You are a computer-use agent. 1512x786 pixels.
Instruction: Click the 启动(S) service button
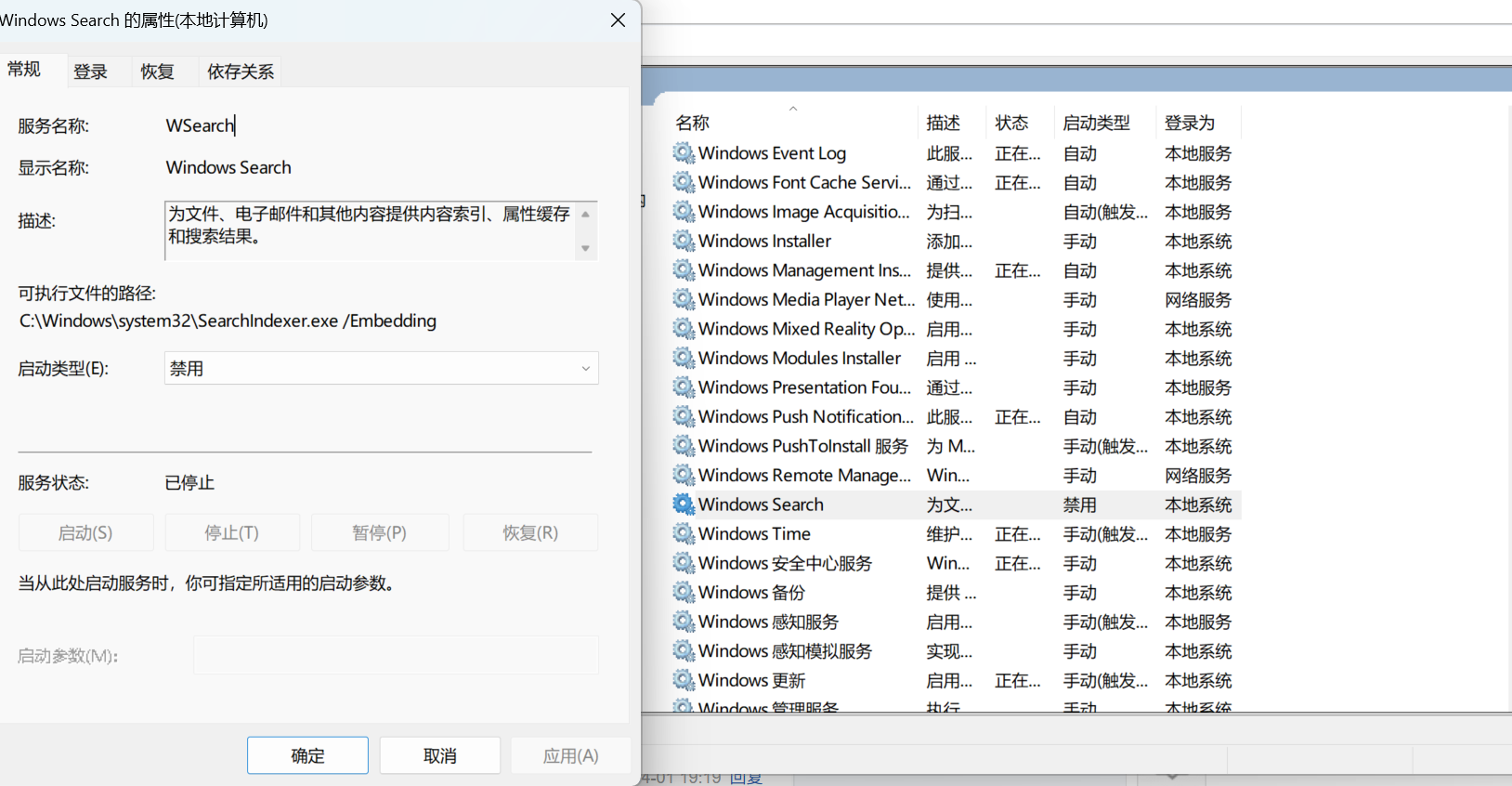pos(85,532)
